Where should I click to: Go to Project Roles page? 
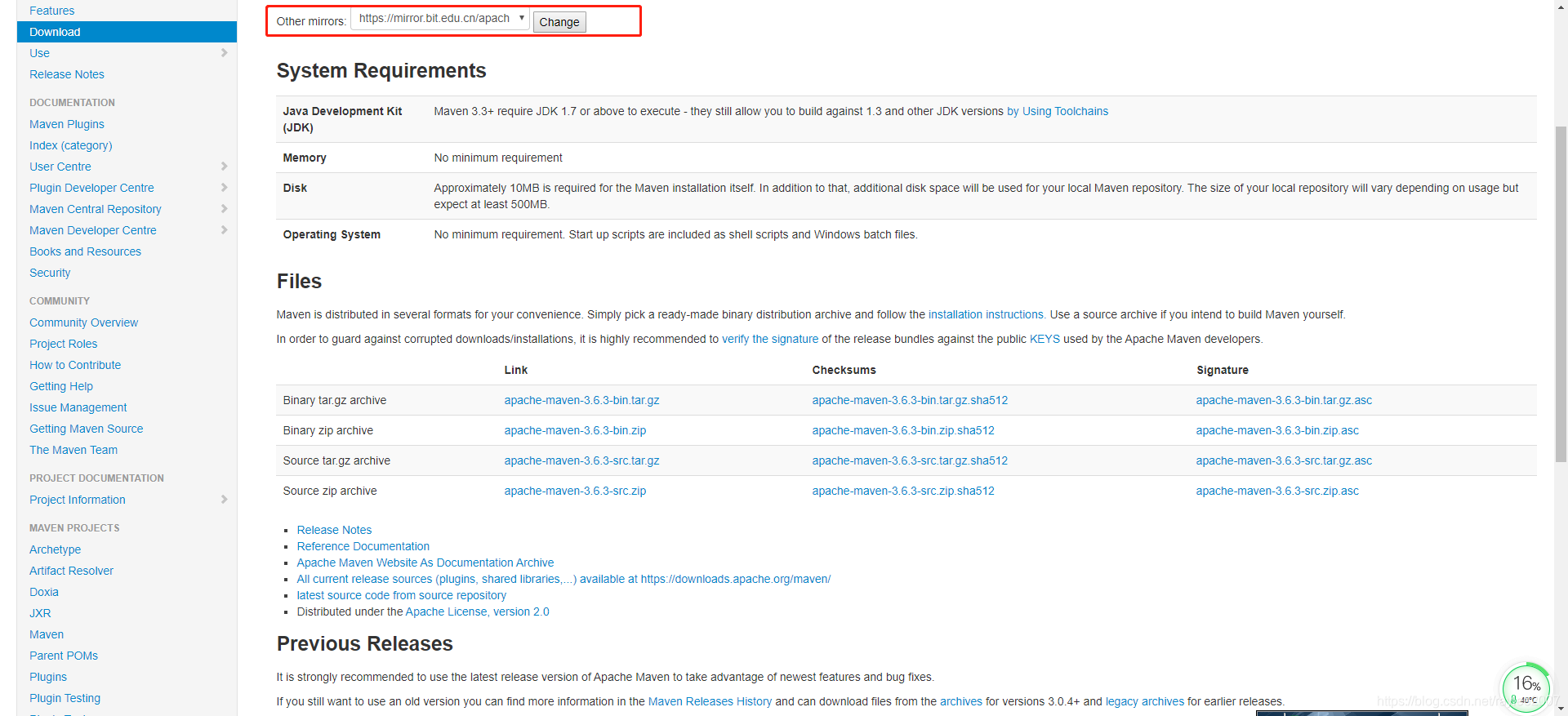pos(63,344)
